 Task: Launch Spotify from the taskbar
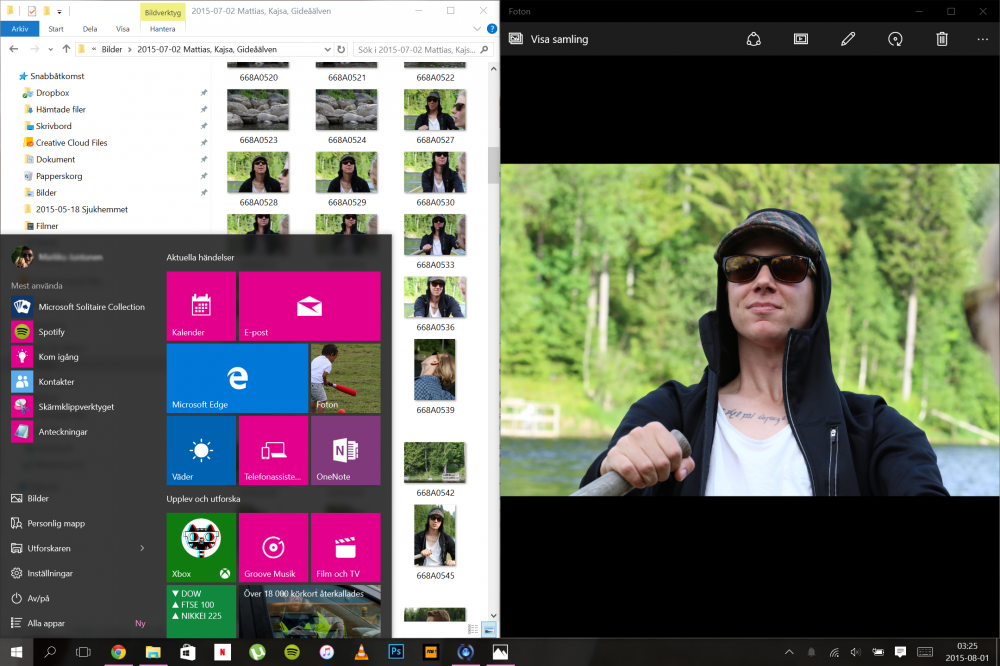point(292,652)
